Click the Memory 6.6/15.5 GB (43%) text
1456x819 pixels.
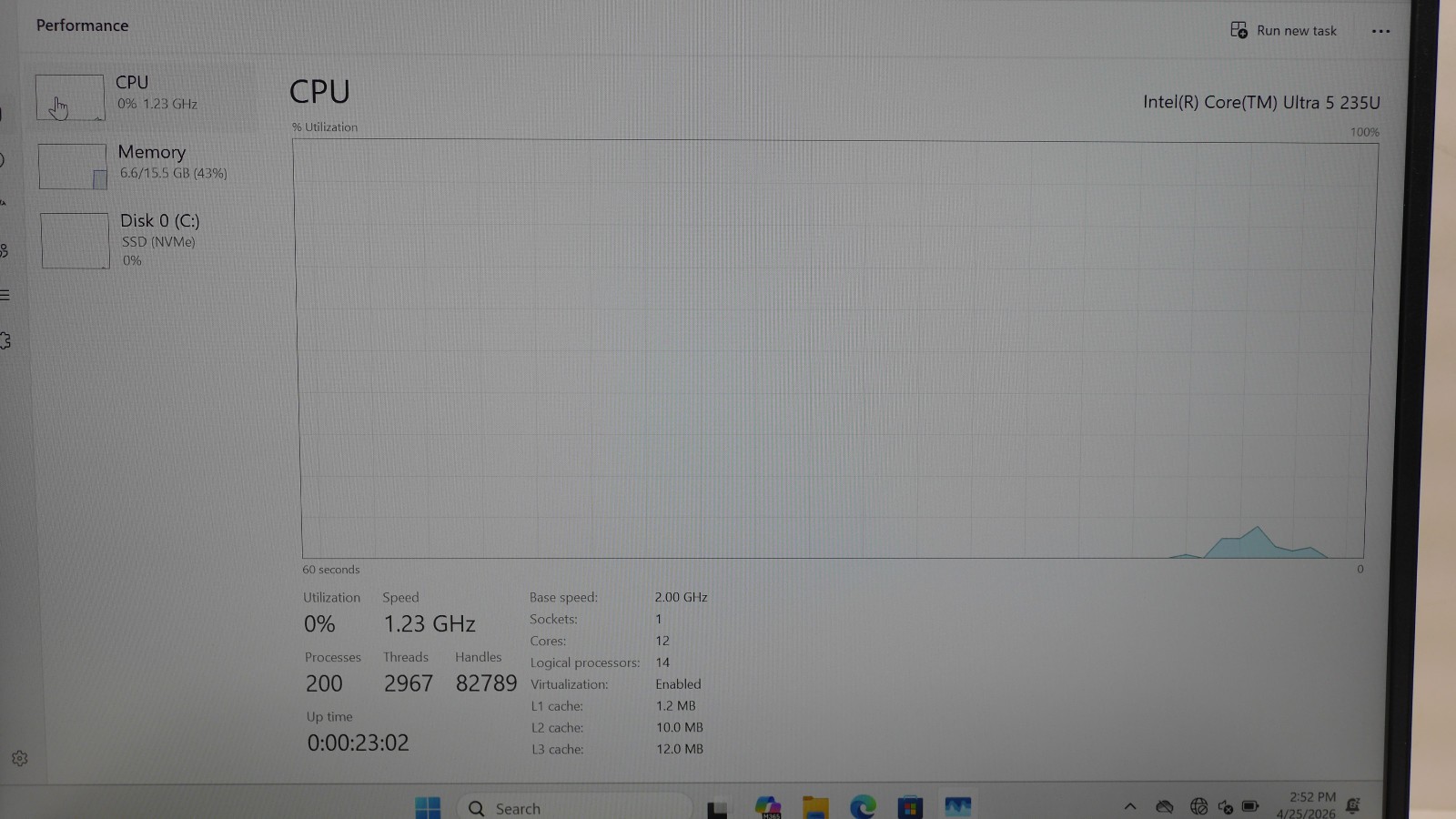pyautogui.click(x=174, y=173)
